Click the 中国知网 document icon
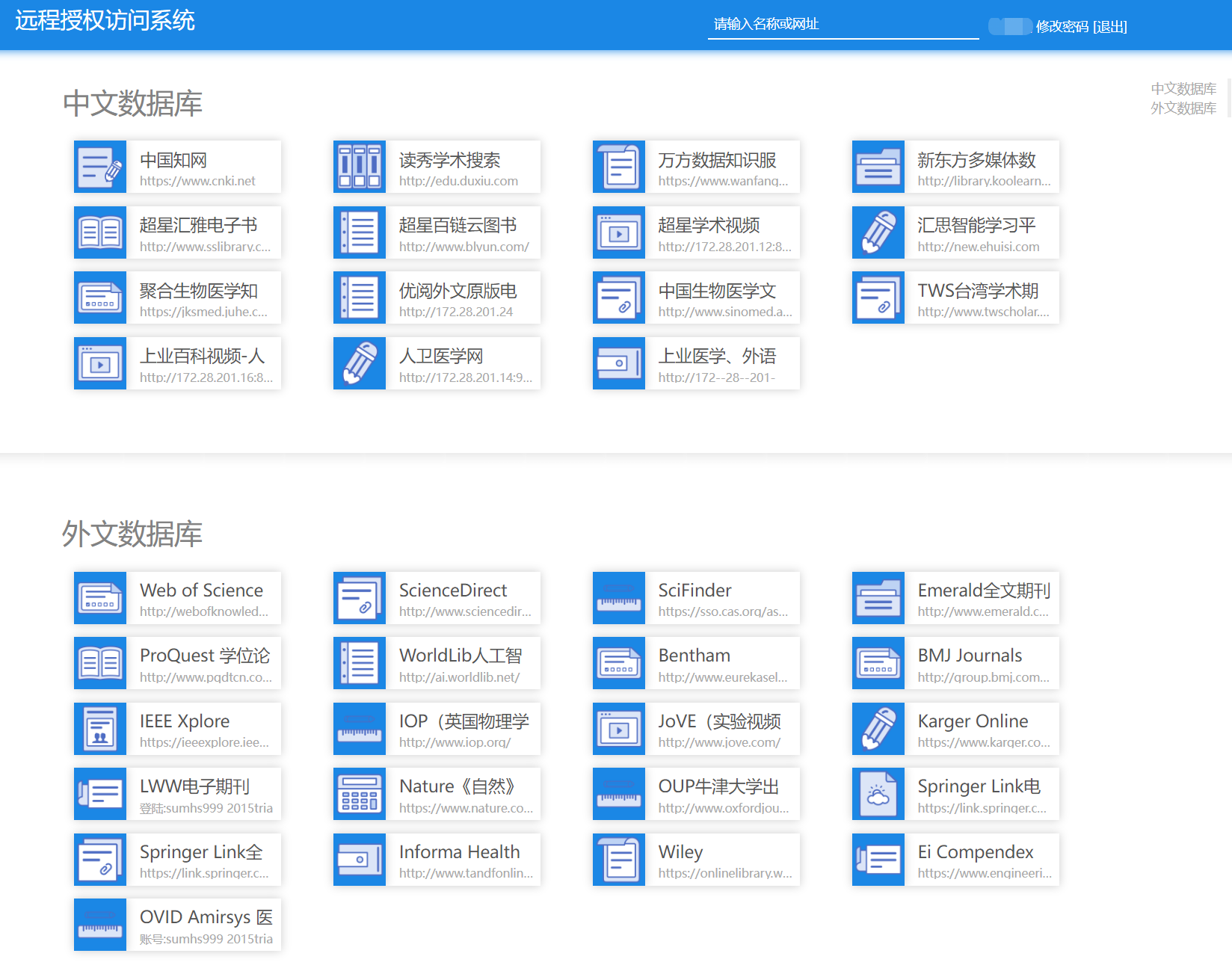This screenshot has width=1232, height=977. click(100, 167)
